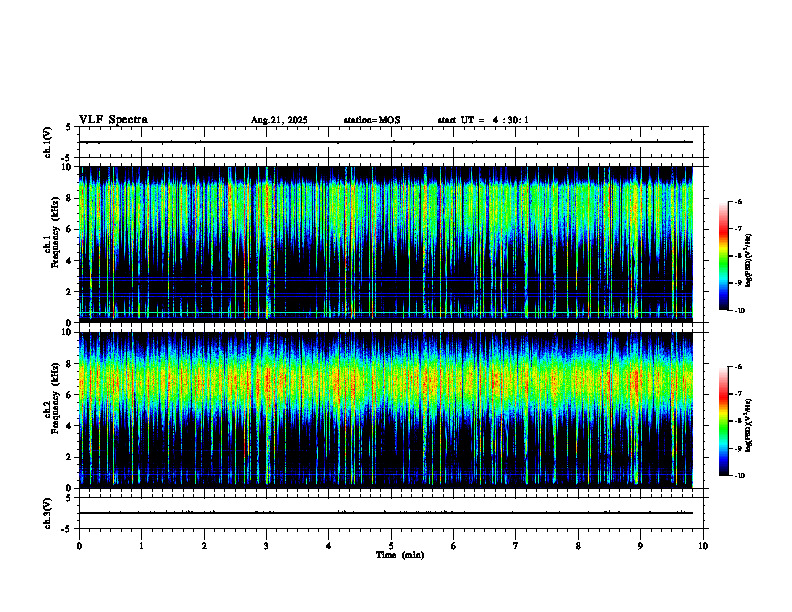
Task: Click the ch.2 spectrogram color scale bar
Action: coord(724,421)
